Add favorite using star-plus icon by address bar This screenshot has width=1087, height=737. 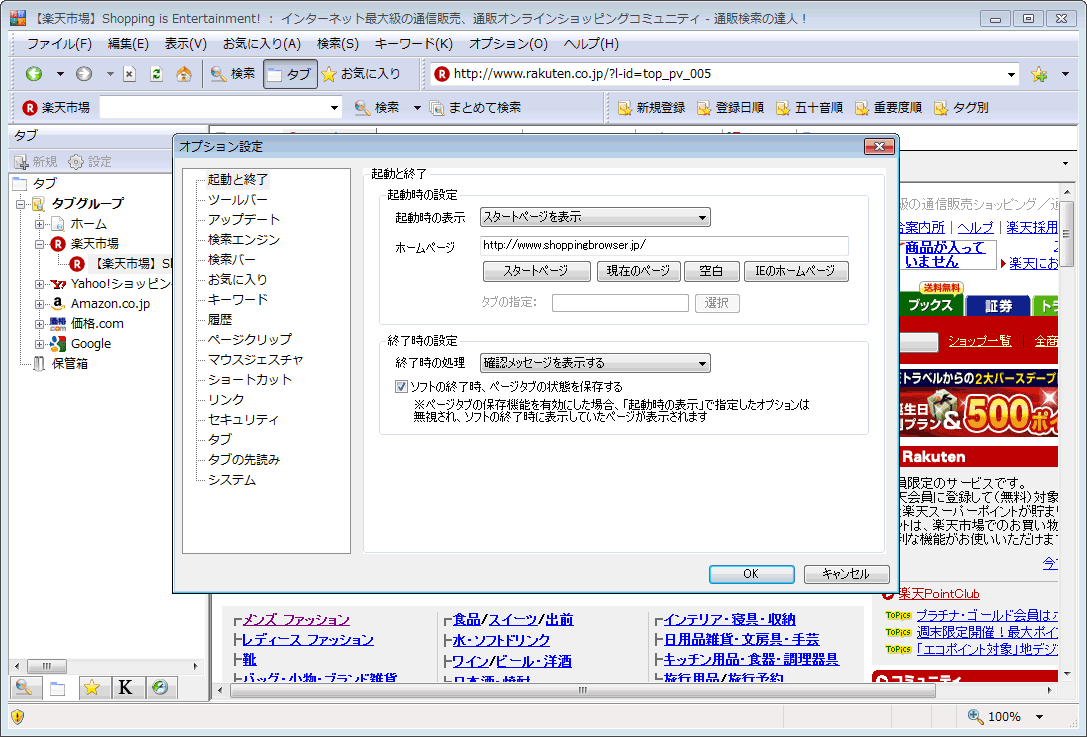[1038, 74]
